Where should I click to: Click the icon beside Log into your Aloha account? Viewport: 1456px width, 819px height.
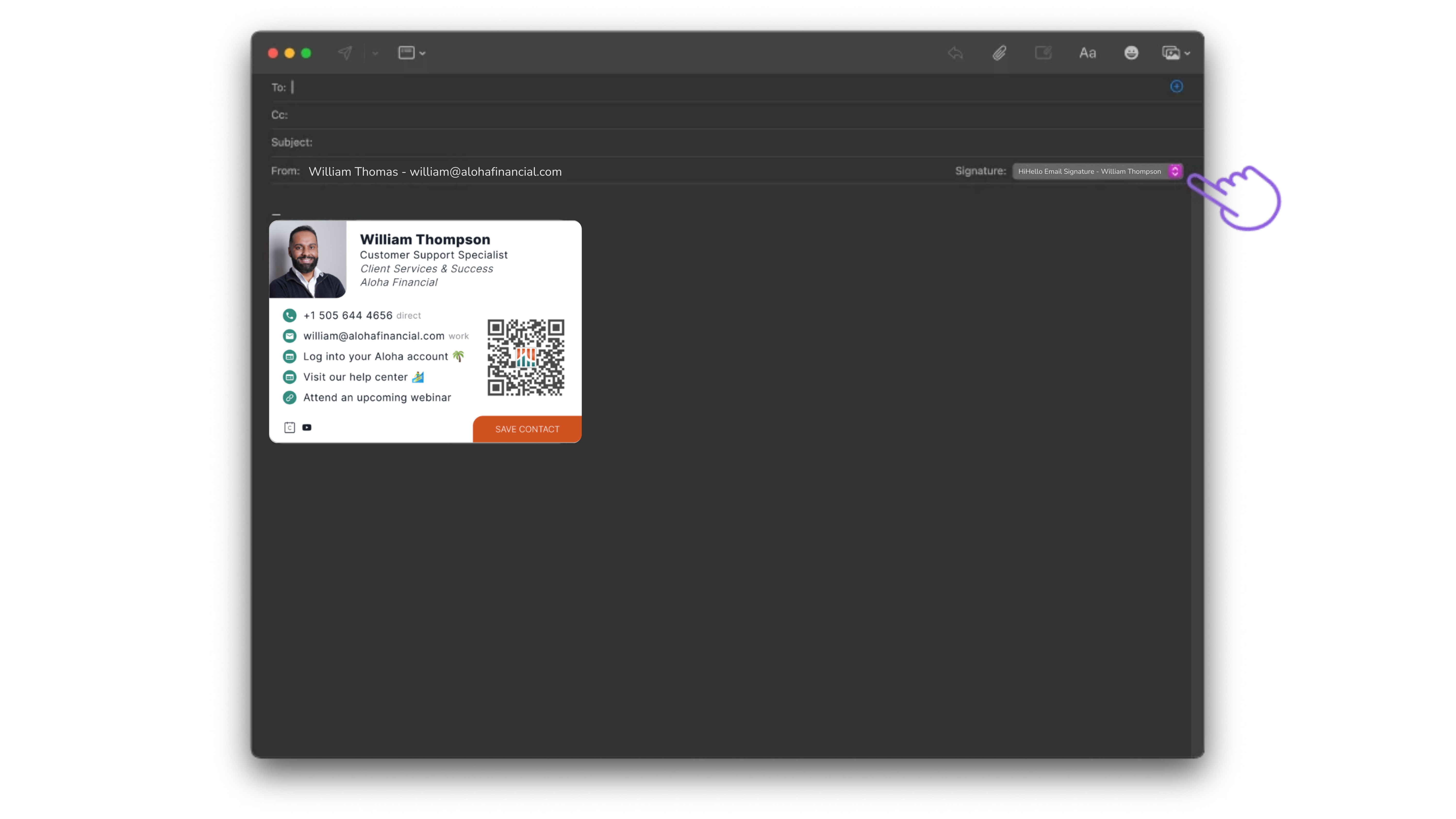click(290, 357)
